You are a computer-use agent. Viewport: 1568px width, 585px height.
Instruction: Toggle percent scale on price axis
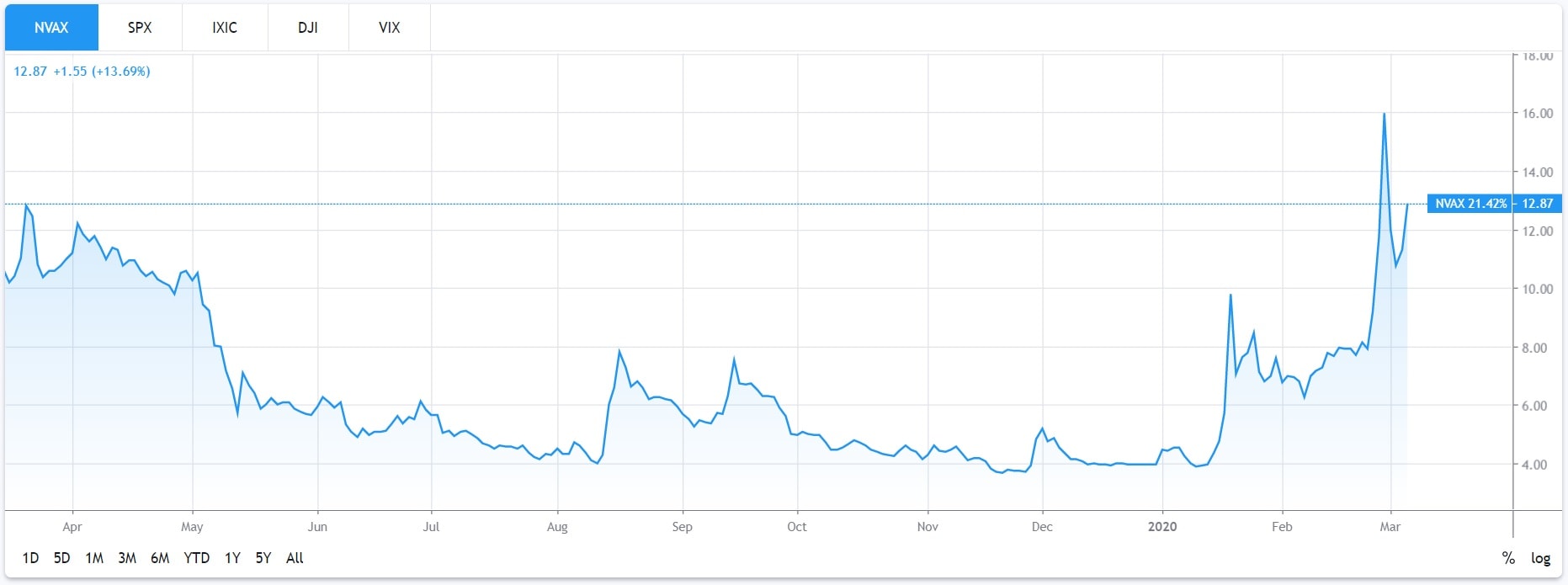pyautogui.click(x=1508, y=558)
